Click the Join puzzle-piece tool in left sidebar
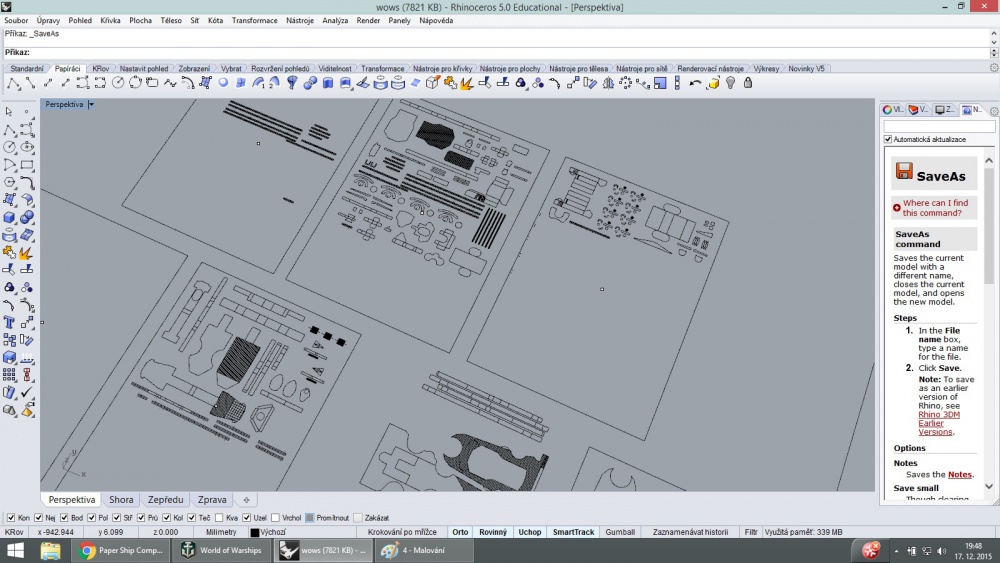Viewport: 1000px width, 563px height. point(9,253)
